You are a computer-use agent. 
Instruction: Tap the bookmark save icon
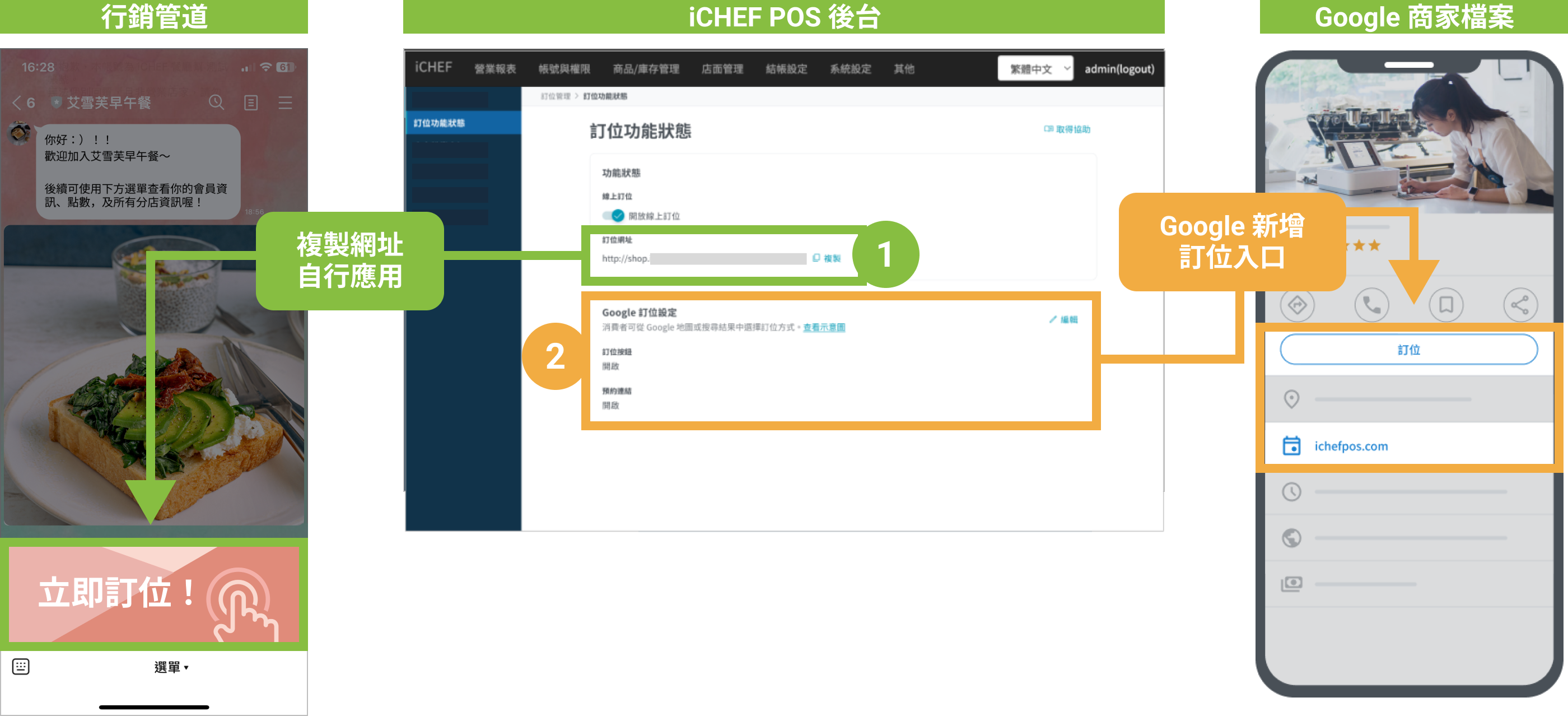coord(1446,304)
